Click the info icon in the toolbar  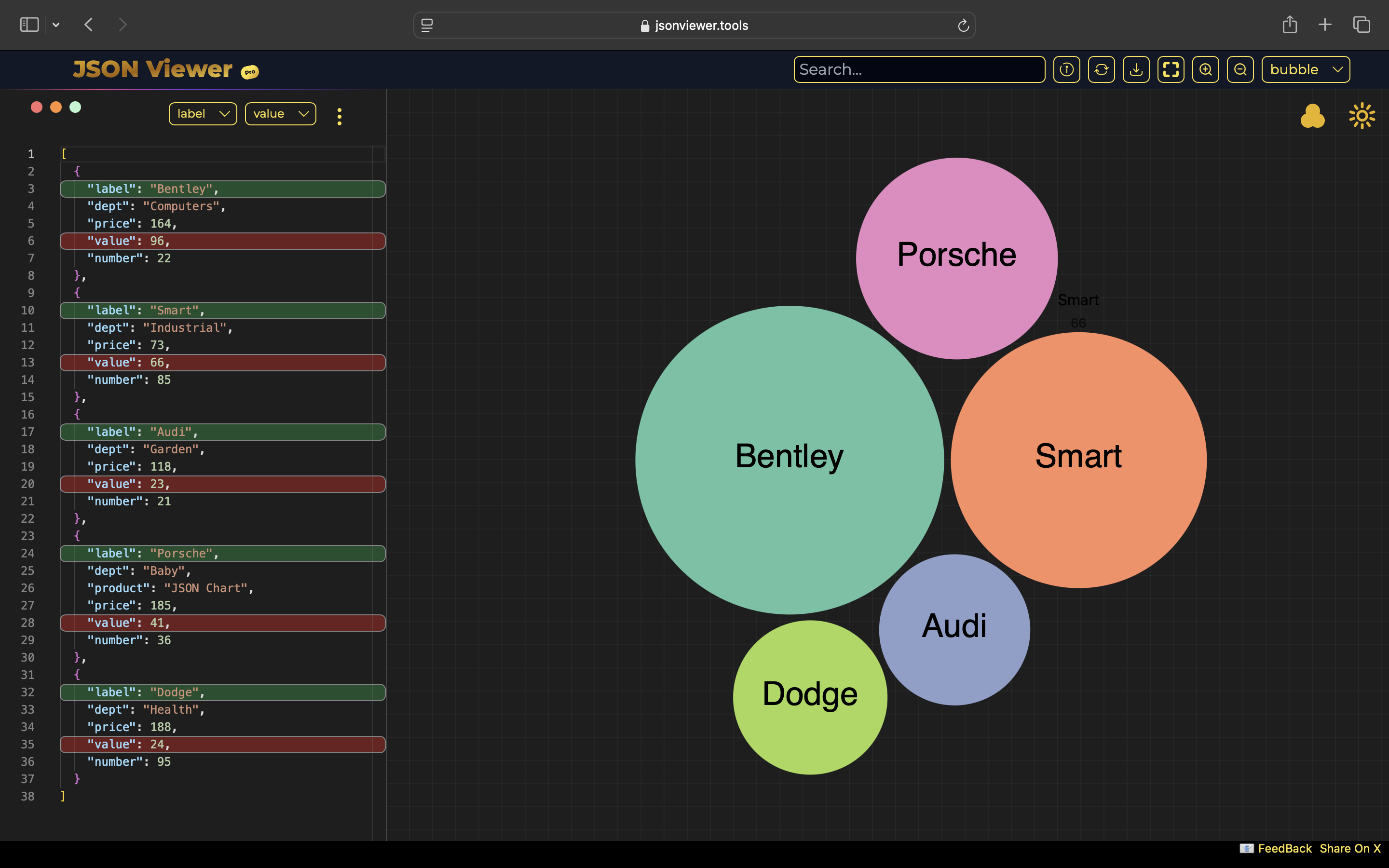point(1066,69)
